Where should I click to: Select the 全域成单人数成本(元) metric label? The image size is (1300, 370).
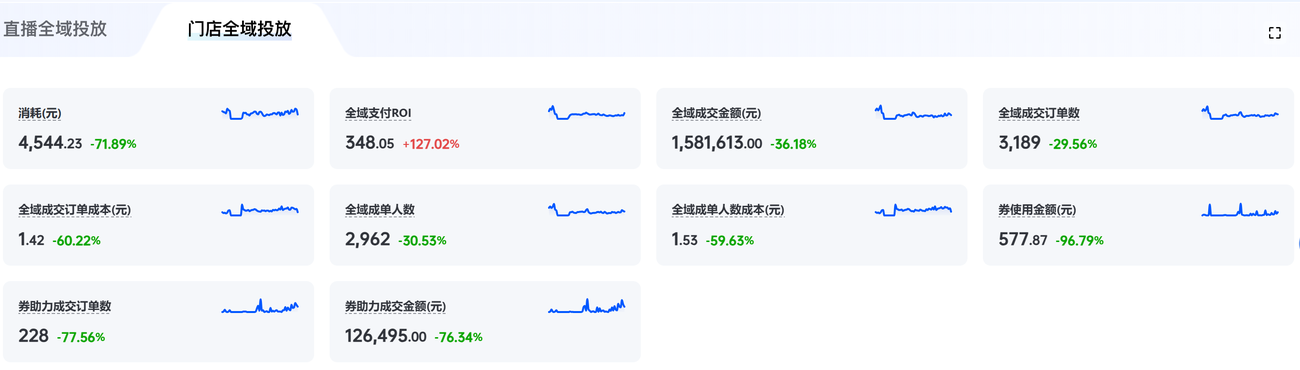pyautogui.click(x=728, y=210)
